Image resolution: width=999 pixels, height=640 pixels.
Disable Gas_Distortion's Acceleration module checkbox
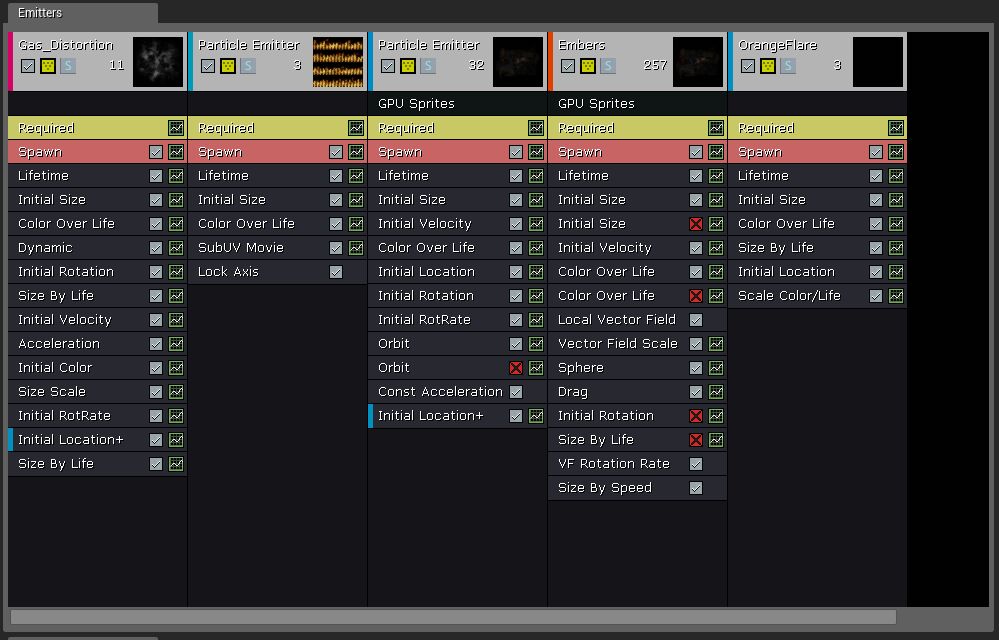156,343
